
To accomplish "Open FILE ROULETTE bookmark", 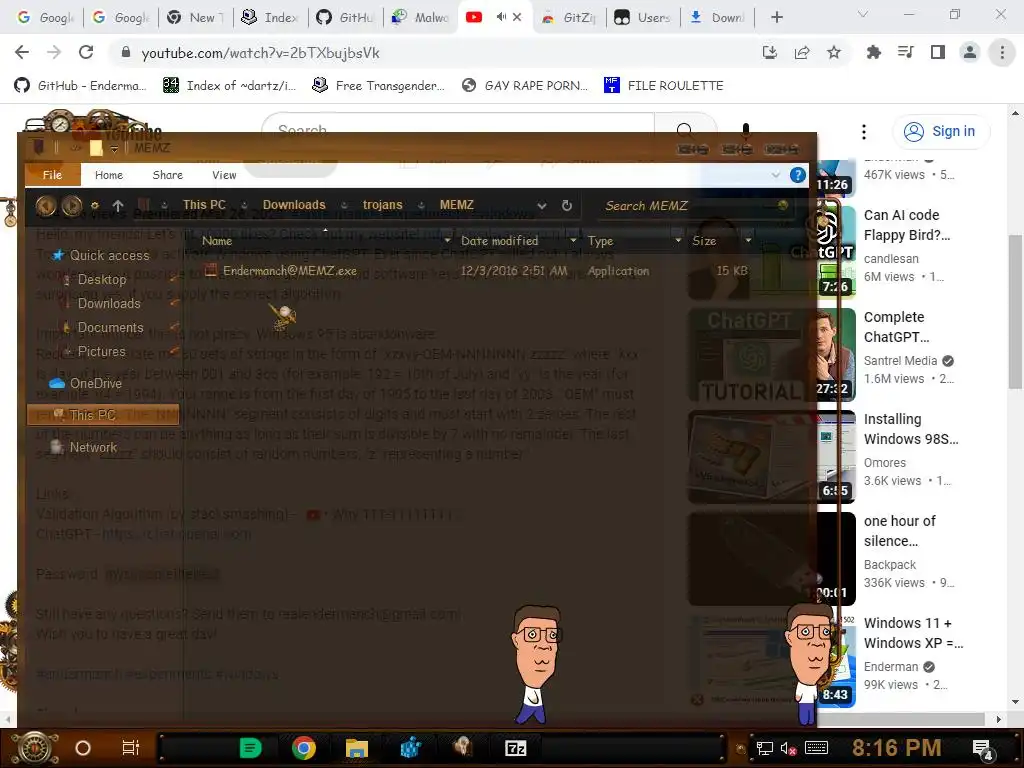I will [x=664, y=86].
